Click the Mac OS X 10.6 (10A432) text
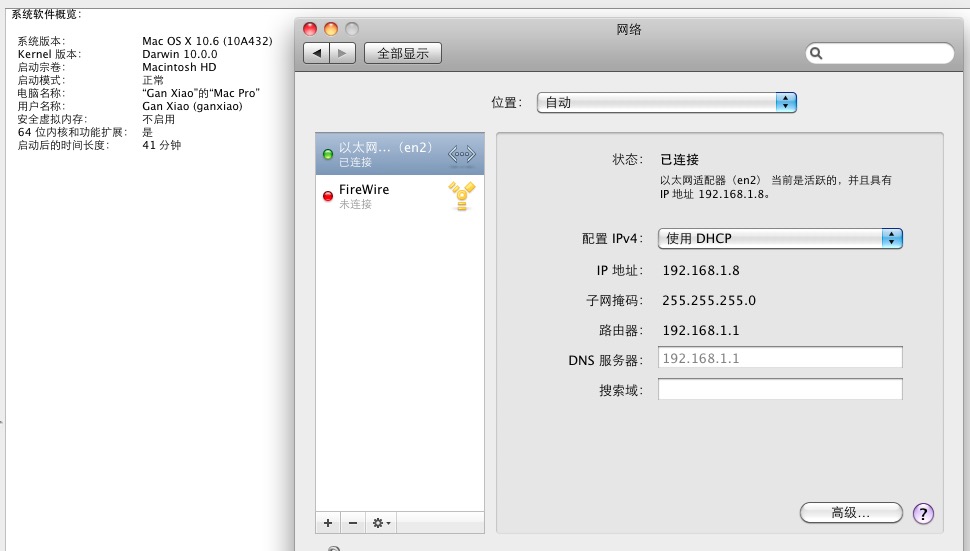 (x=207, y=41)
